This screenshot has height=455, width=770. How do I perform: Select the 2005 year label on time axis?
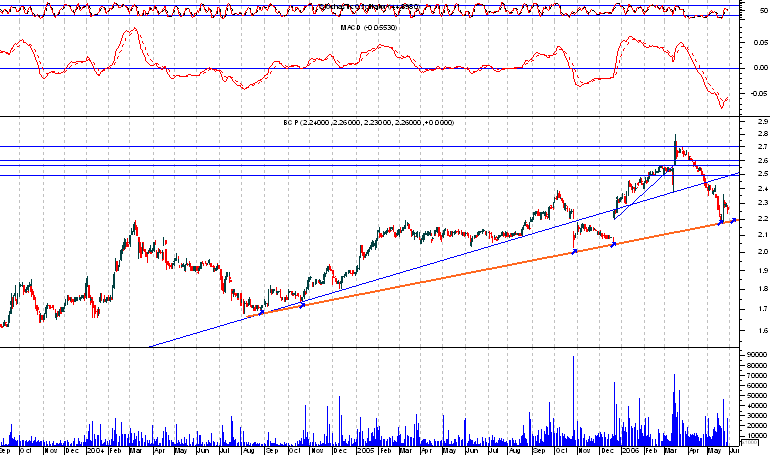pos(366,450)
